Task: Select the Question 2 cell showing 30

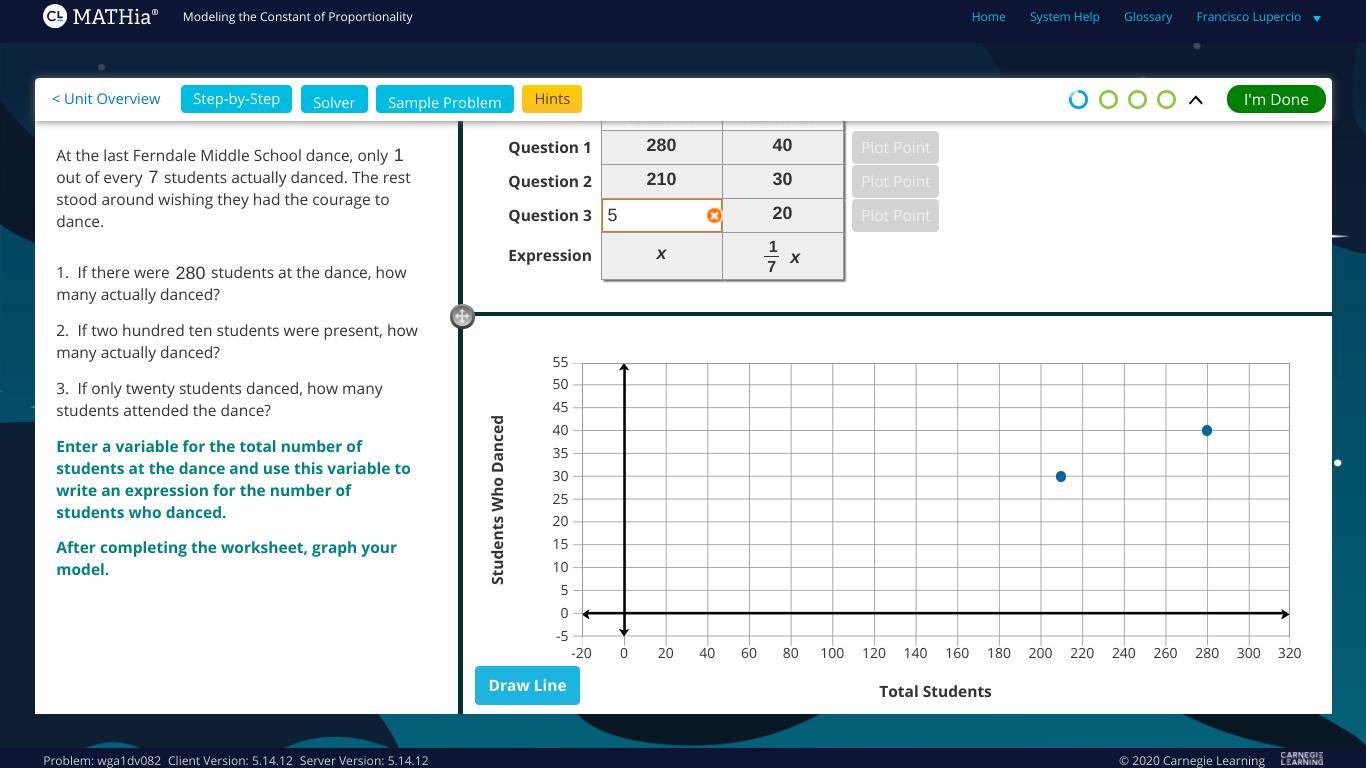Action: (x=782, y=180)
